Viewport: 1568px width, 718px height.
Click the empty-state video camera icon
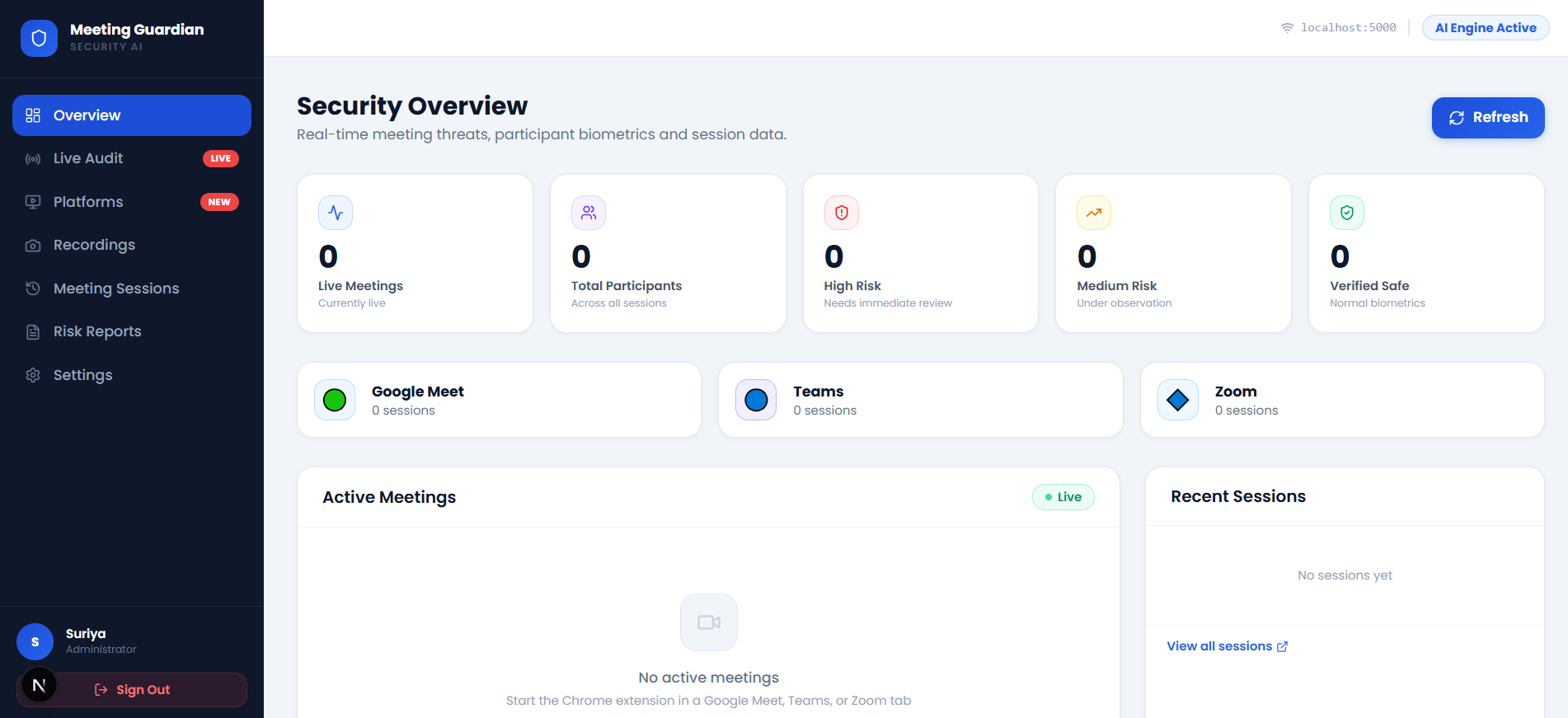[709, 622]
